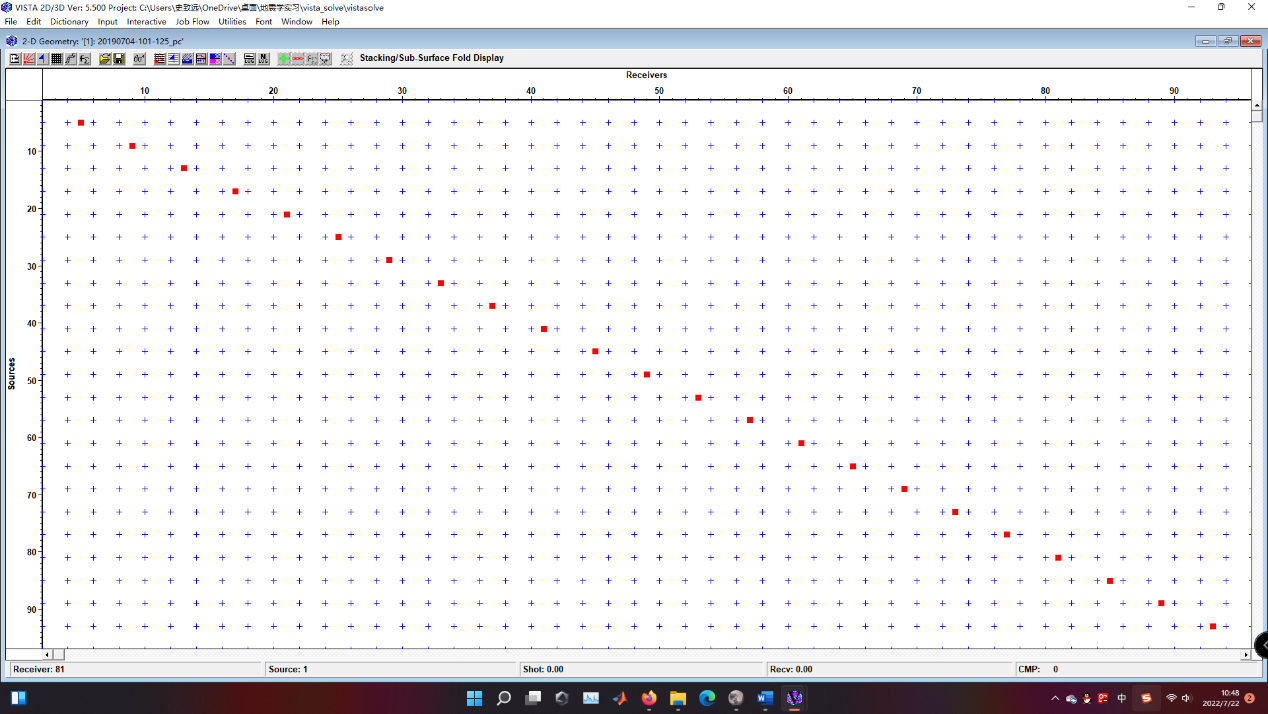Click the green plus toolbar icon
This screenshot has height=714, width=1268.
(284, 59)
